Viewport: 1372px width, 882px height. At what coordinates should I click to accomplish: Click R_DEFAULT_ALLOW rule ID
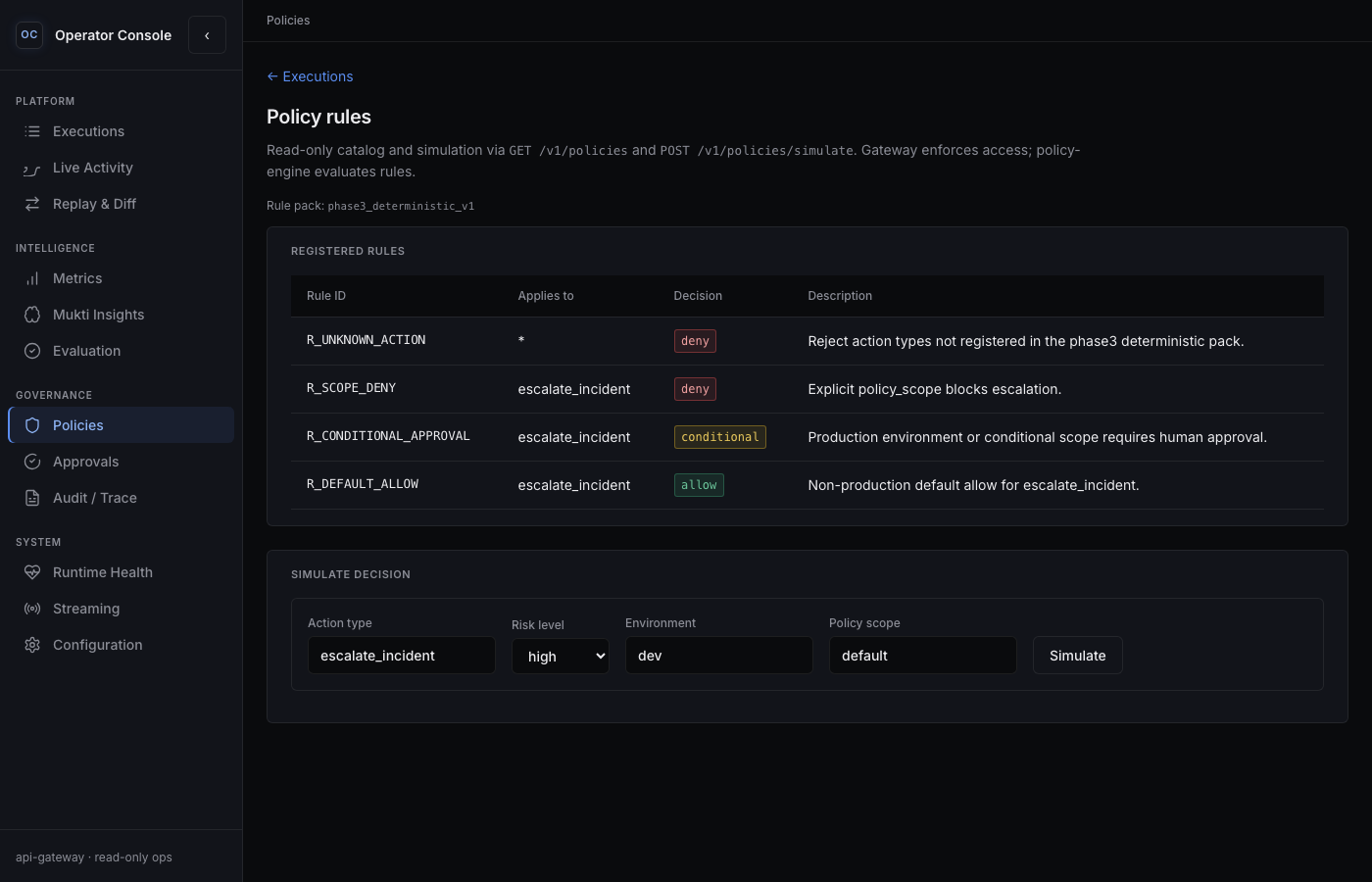click(x=363, y=484)
